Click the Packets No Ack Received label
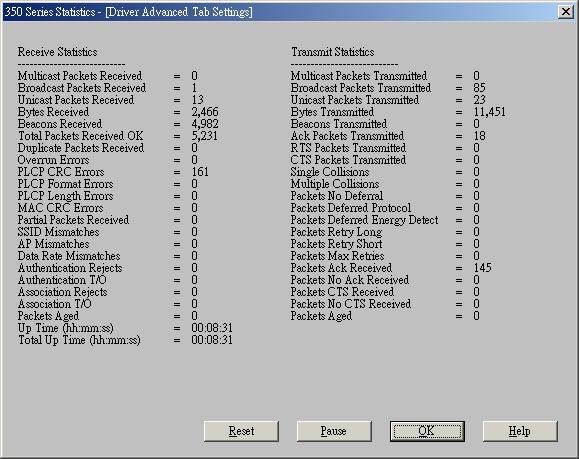 coord(350,280)
